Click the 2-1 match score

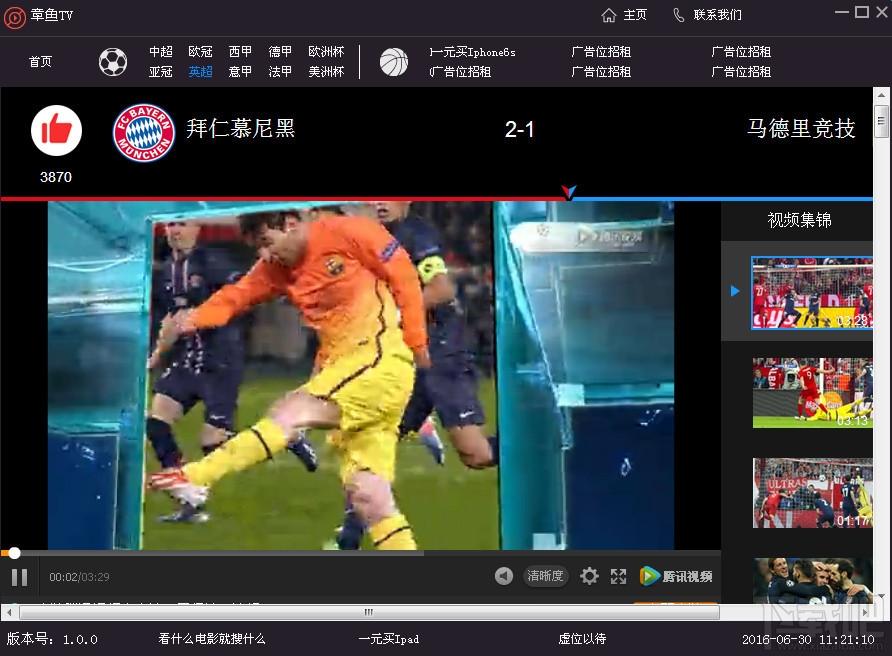tap(519, 130)
